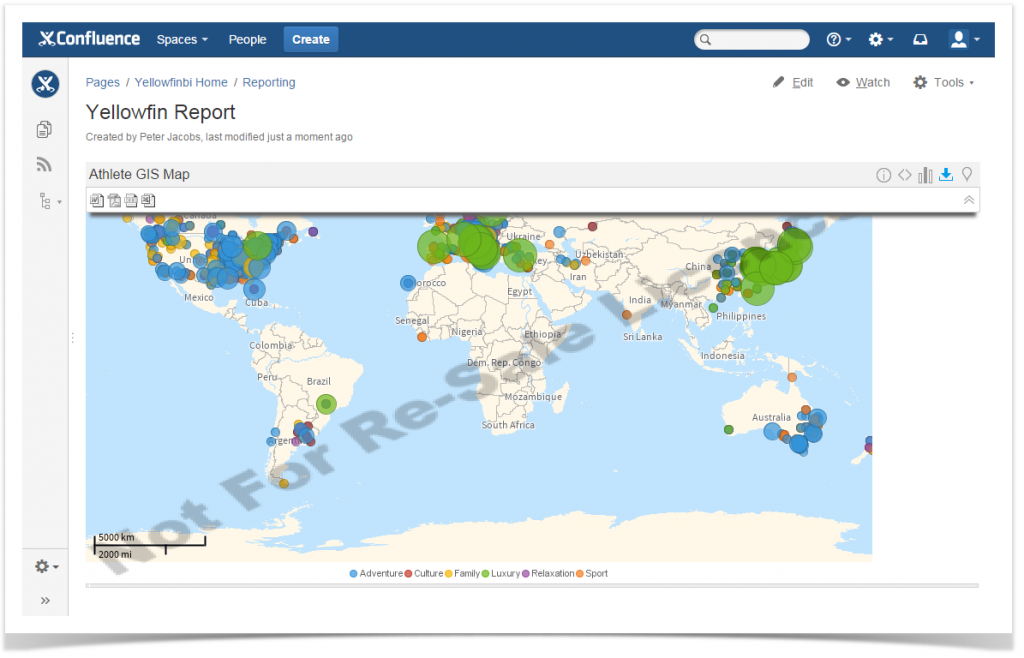View the embed code for the report
The image size is (1024, 658).
[x=904, y=174]
